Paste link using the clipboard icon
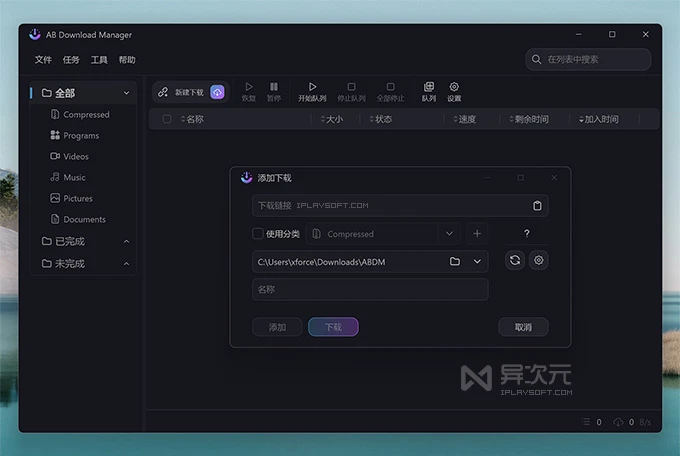Viewport: 680px width, 456px height. coord(537,205)
